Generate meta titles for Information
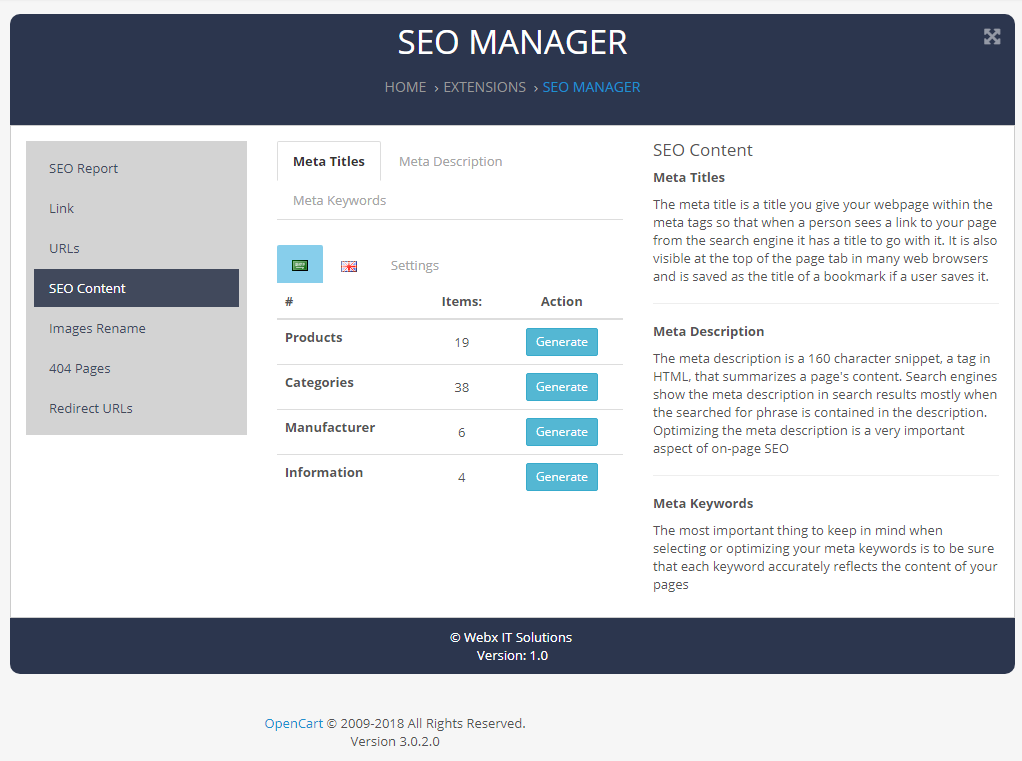The height and width of the screenshot is (761, 1022). (561, 477)
